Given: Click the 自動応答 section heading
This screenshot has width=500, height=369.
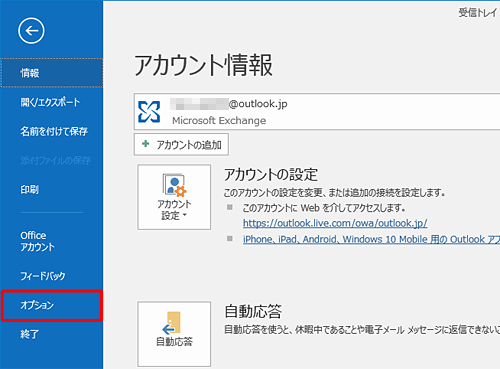Looking at the screenshot, I should coord(253,311).
